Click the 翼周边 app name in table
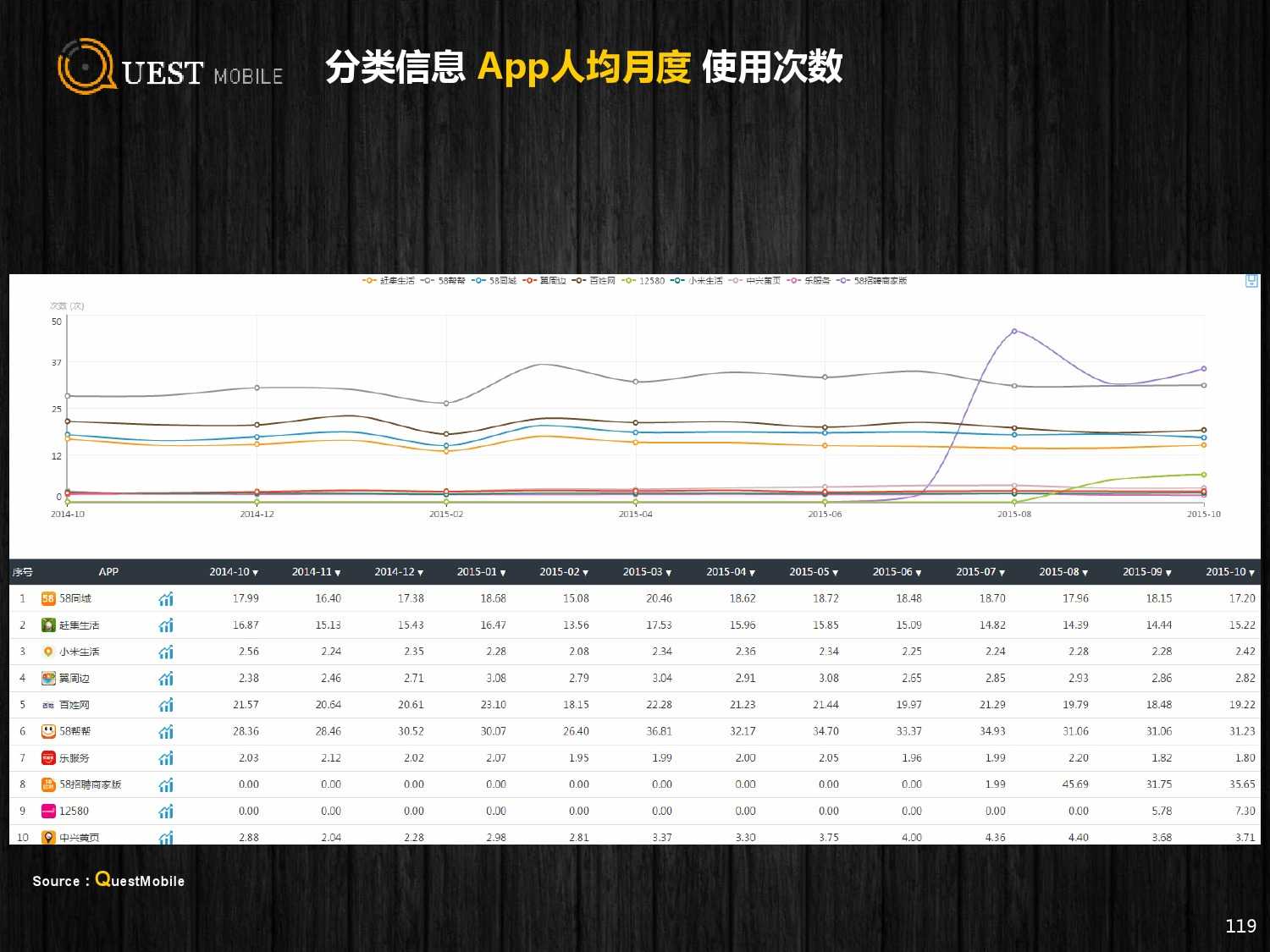1270x952 pixels. pos(75,678)
